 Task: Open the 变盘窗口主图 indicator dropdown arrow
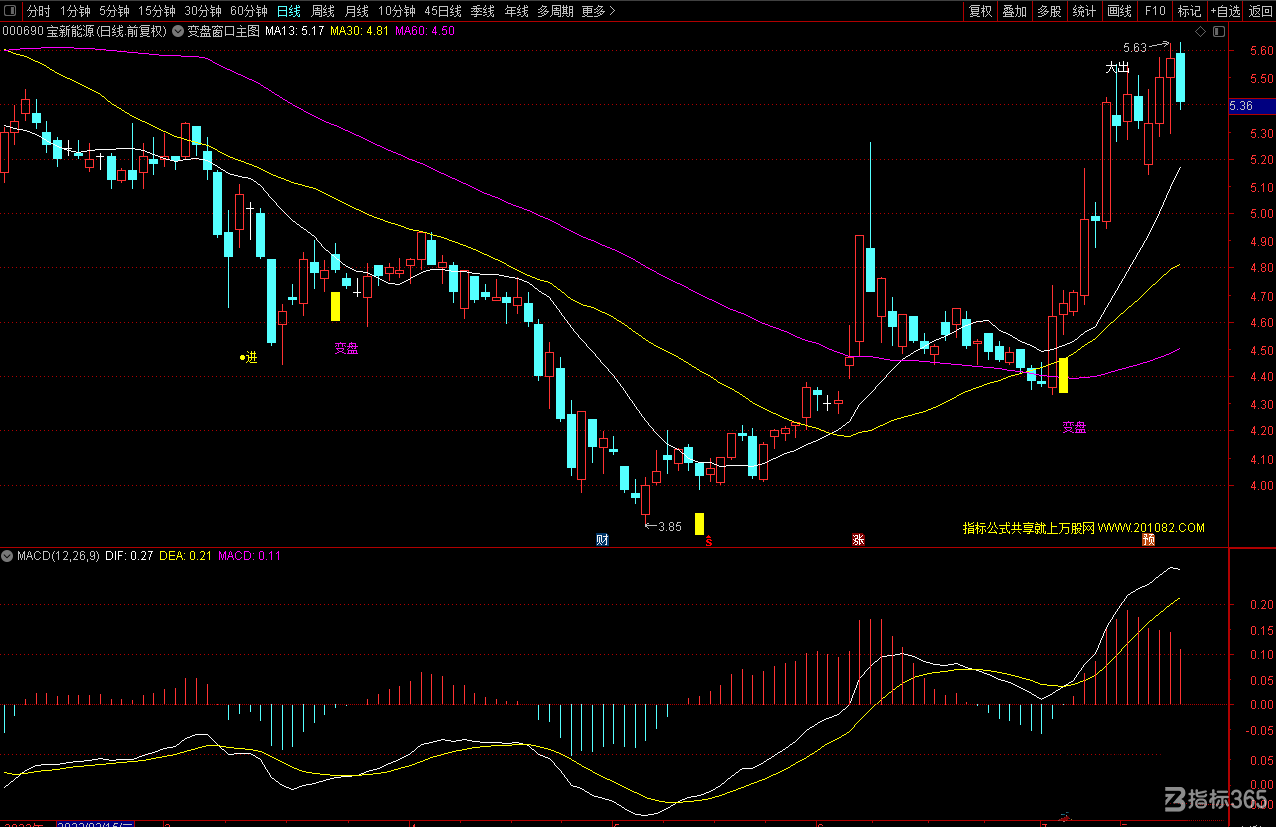(178, 31)
